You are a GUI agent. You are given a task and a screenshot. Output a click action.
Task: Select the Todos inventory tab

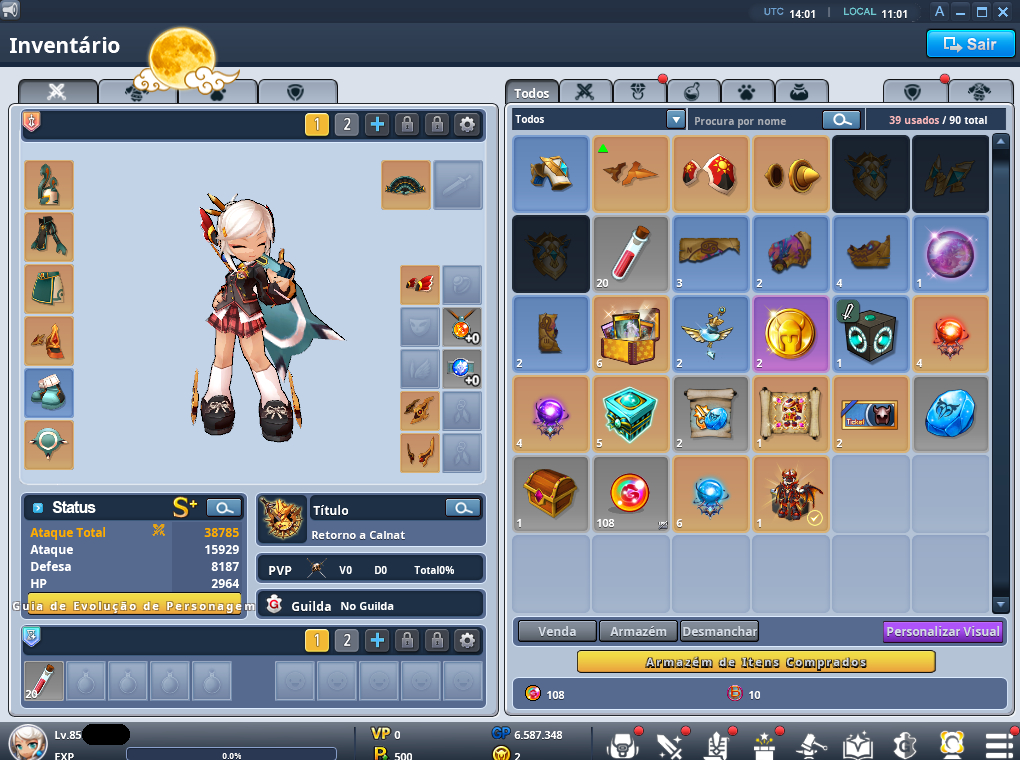tap(531, 92)
